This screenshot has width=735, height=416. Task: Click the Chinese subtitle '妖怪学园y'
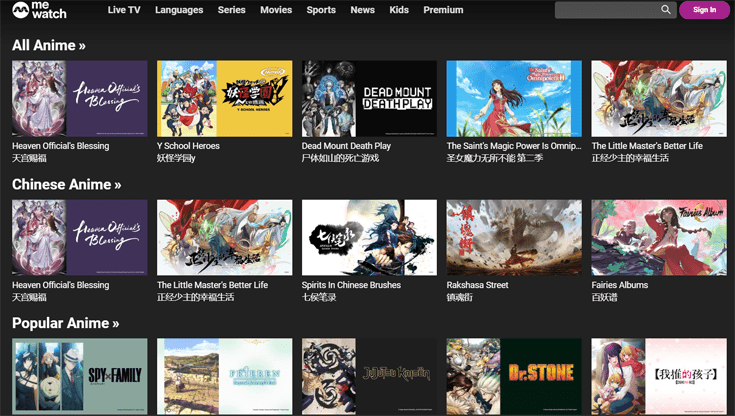pyautogui.click(x=176, y=158)
